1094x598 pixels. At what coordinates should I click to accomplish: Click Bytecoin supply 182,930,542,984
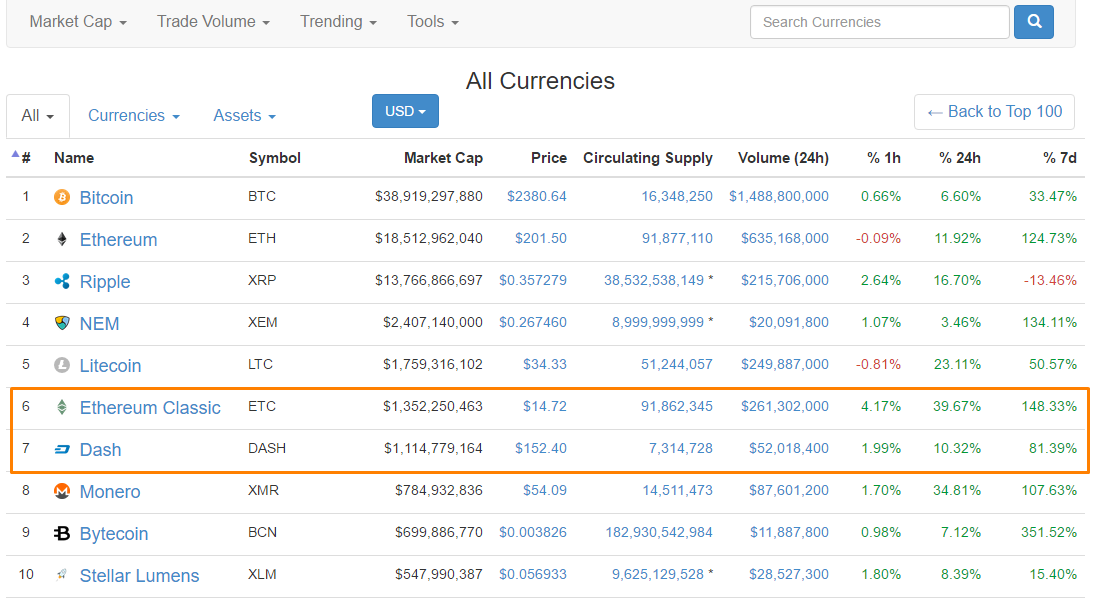pos(659,532)
